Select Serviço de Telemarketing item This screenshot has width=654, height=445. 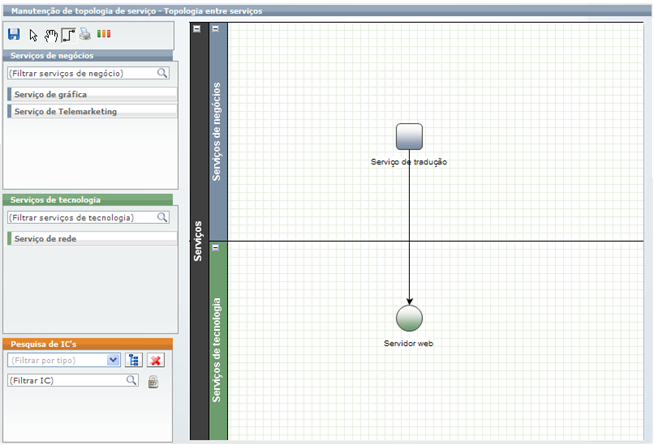tap(65, 111)
